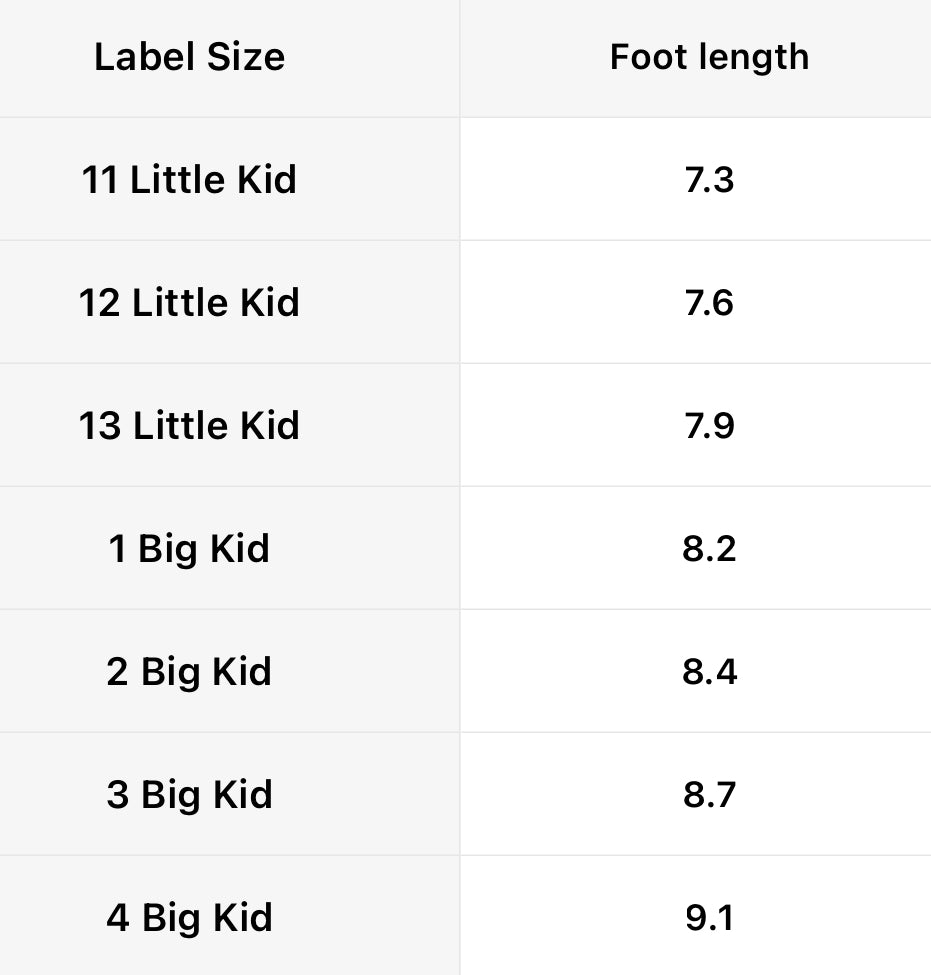Click the number 13 in the size column
931x975 pixels.
click(100, 426)
